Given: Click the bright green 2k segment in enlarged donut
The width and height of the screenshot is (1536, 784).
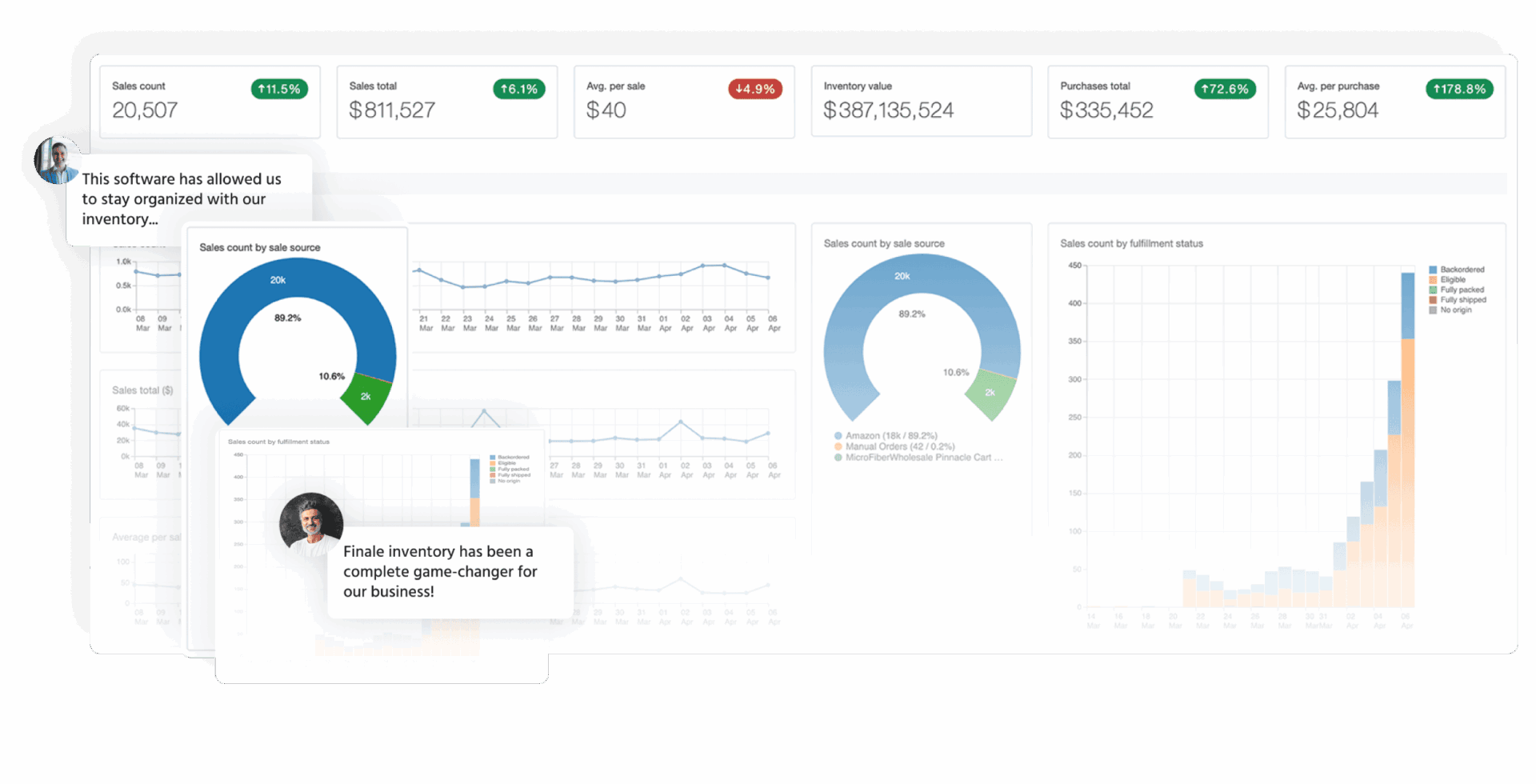Looking at the screenshot, I should tap(365, 397).
